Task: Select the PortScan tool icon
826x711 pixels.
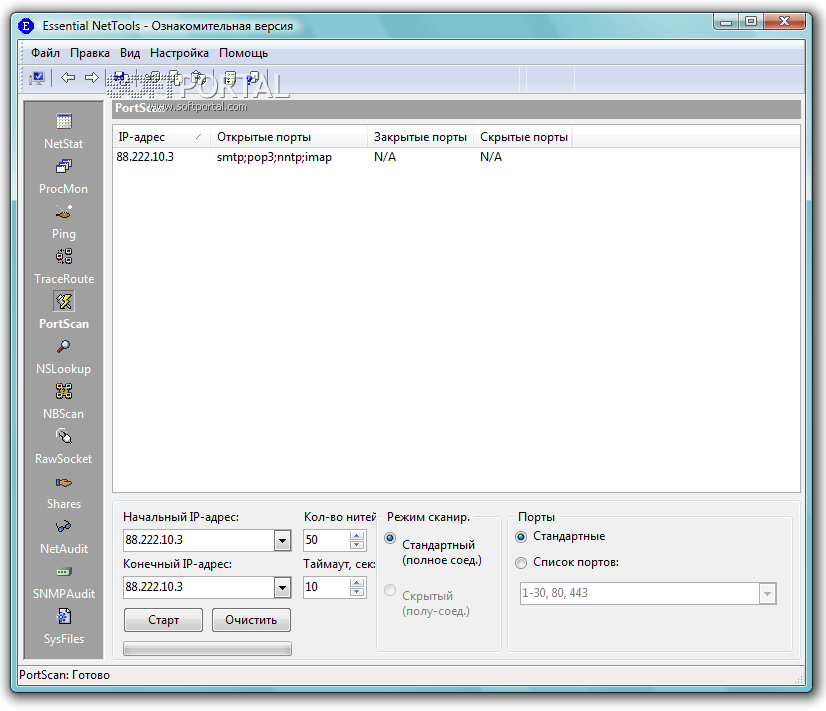Action: tap(64, 302)
